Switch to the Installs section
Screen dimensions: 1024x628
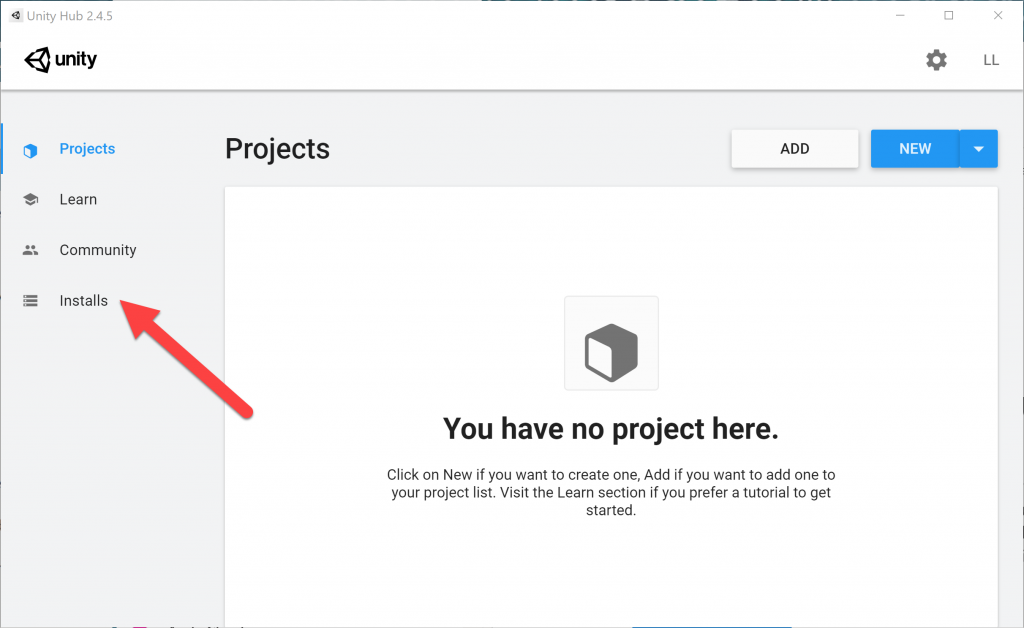[x=84, y=300]
